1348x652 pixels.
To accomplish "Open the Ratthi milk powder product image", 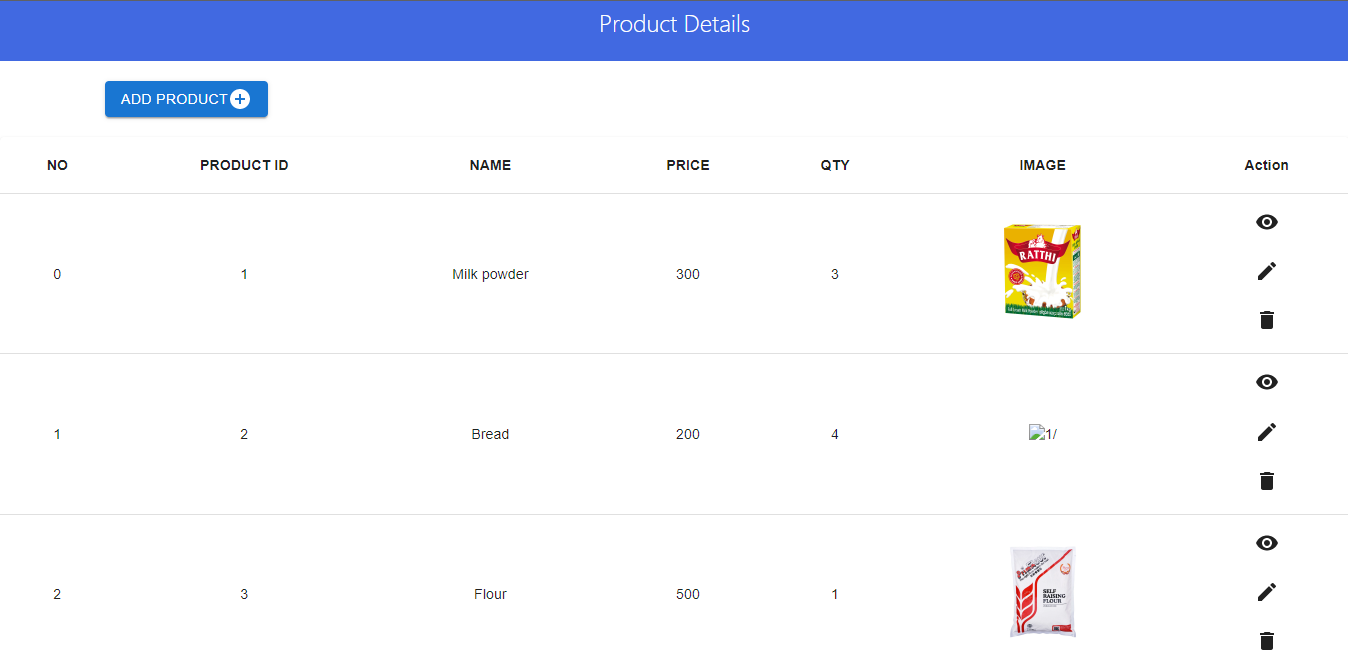I will pos(1042,271).
